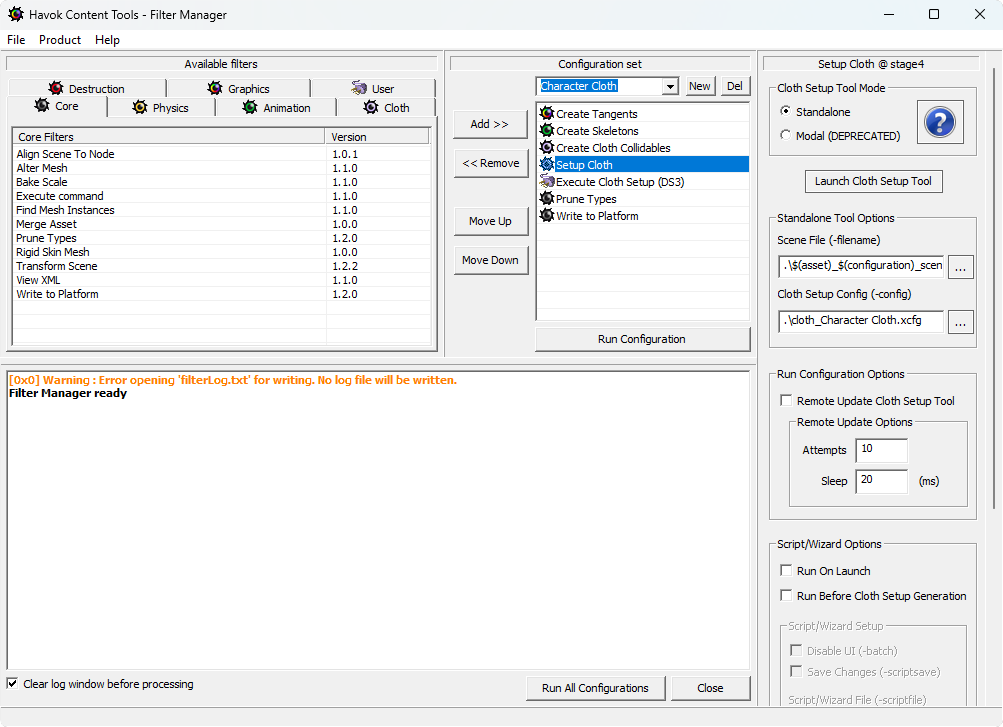Screen dimensions: 1003x727
Task: Click the Launch Cloth Setup Tool button
Action: tap(873, 181)
